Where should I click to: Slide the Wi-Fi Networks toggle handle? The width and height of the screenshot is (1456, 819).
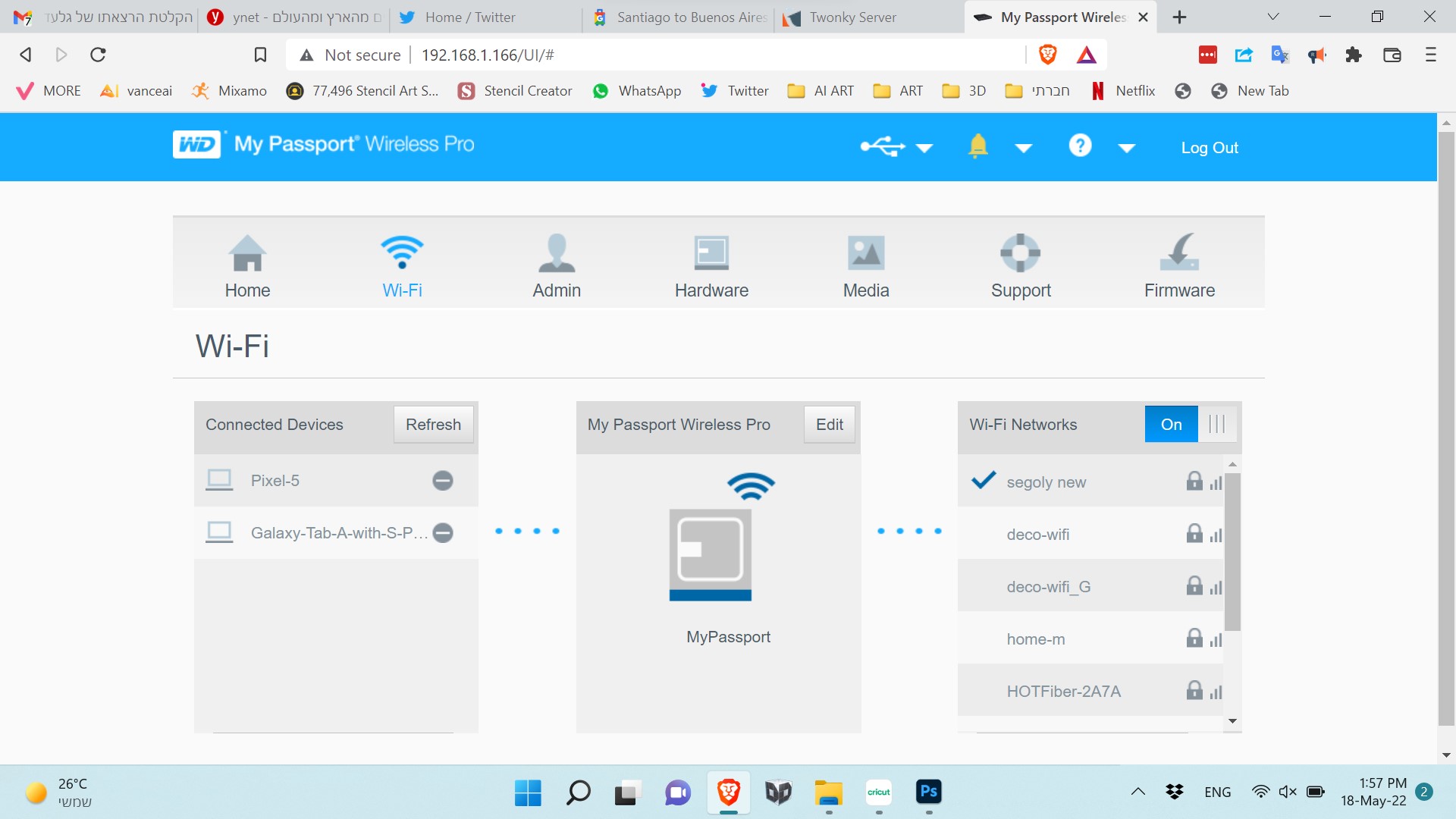coord(1217,424)
